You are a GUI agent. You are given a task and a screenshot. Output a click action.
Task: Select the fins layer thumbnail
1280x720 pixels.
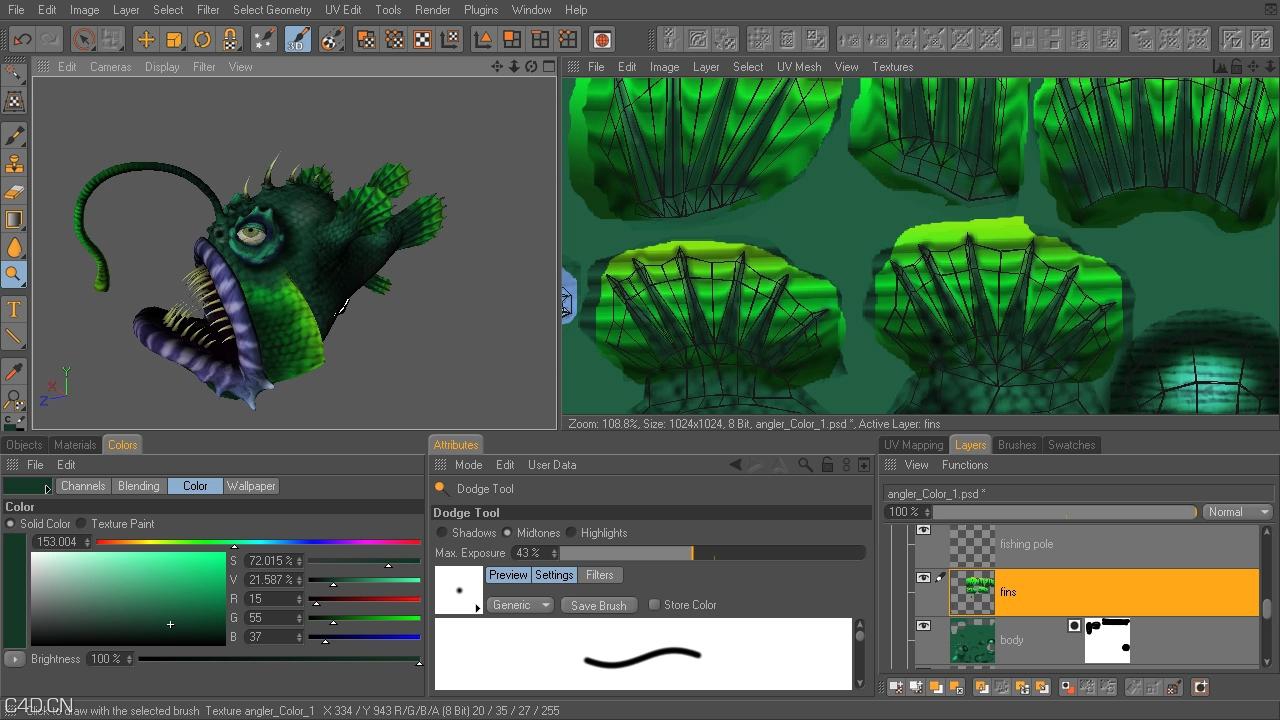pyautogui.click(x=973, y=592)
